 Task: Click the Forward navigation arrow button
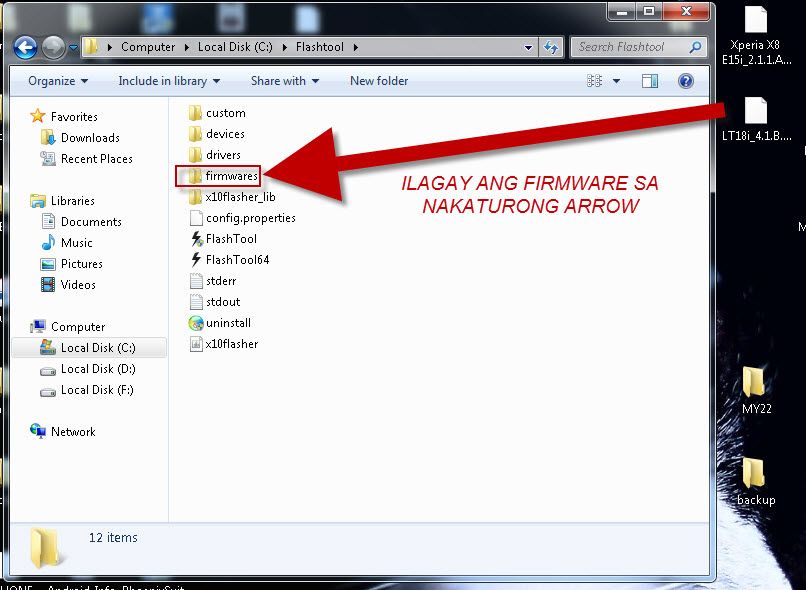pyautogui.click(x=53, y=48)
